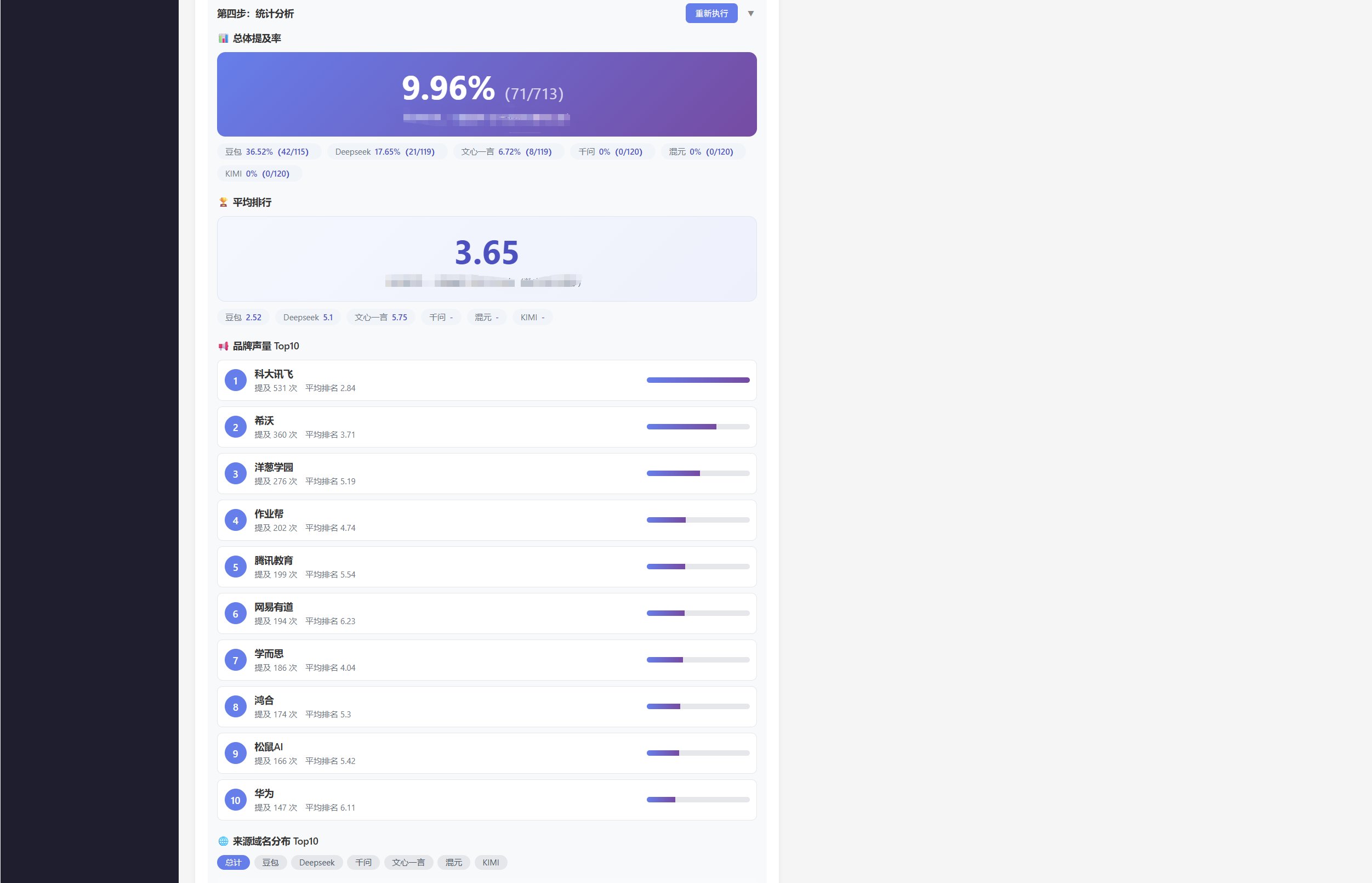Viewport: 1372px width, 883px height.
Task: Select the 千问 source filter tab
Action: click(x=363, y=862)
